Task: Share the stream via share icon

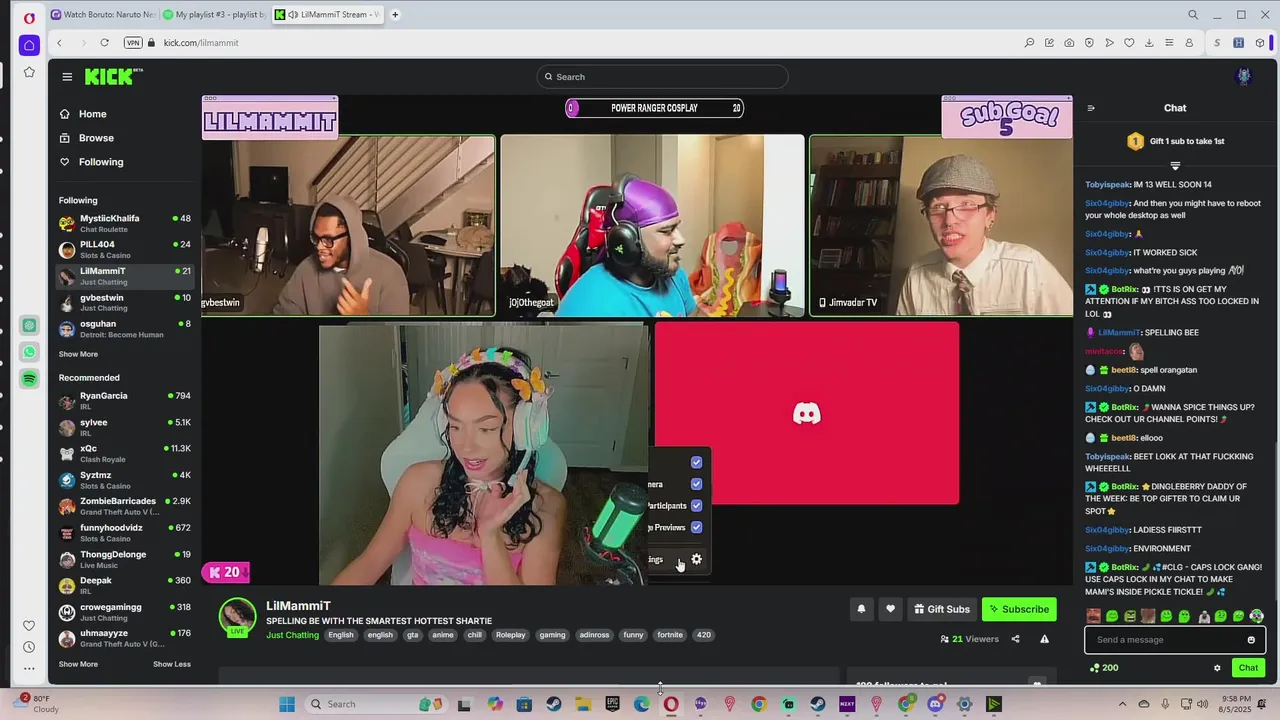Action: point(1015,639)
